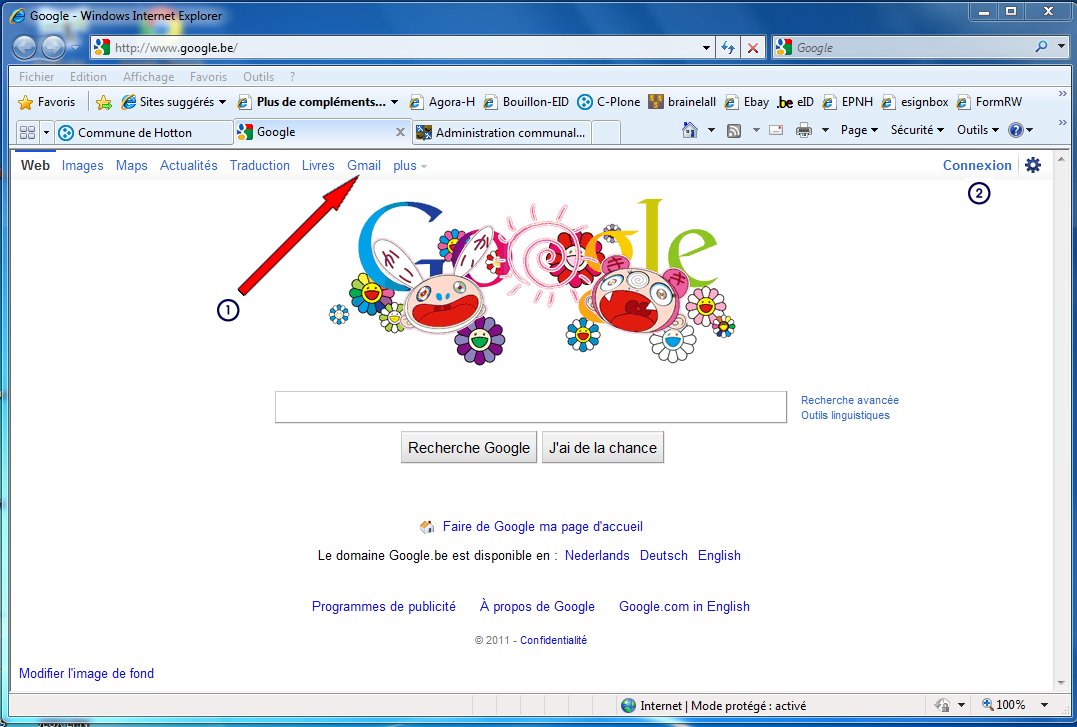Open Google Images link
This screenshot has width=1077, height=727.
[82, 166]
